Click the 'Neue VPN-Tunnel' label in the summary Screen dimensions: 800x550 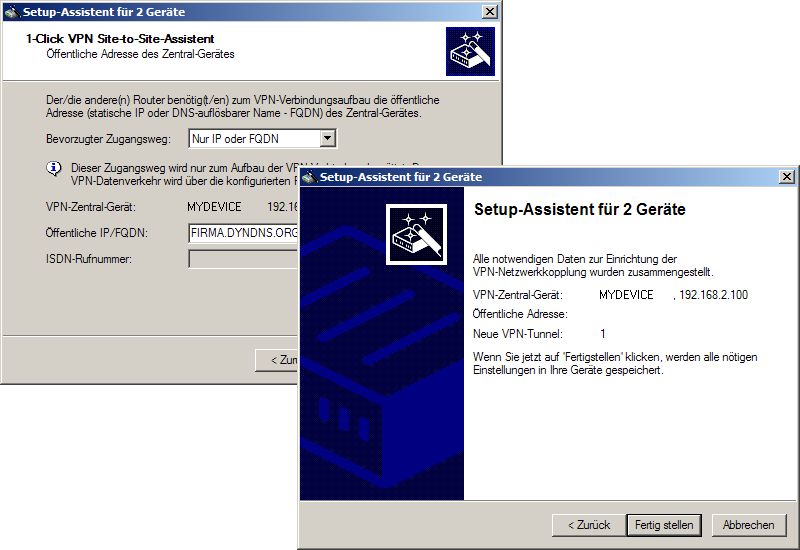[x=517, y=333]
